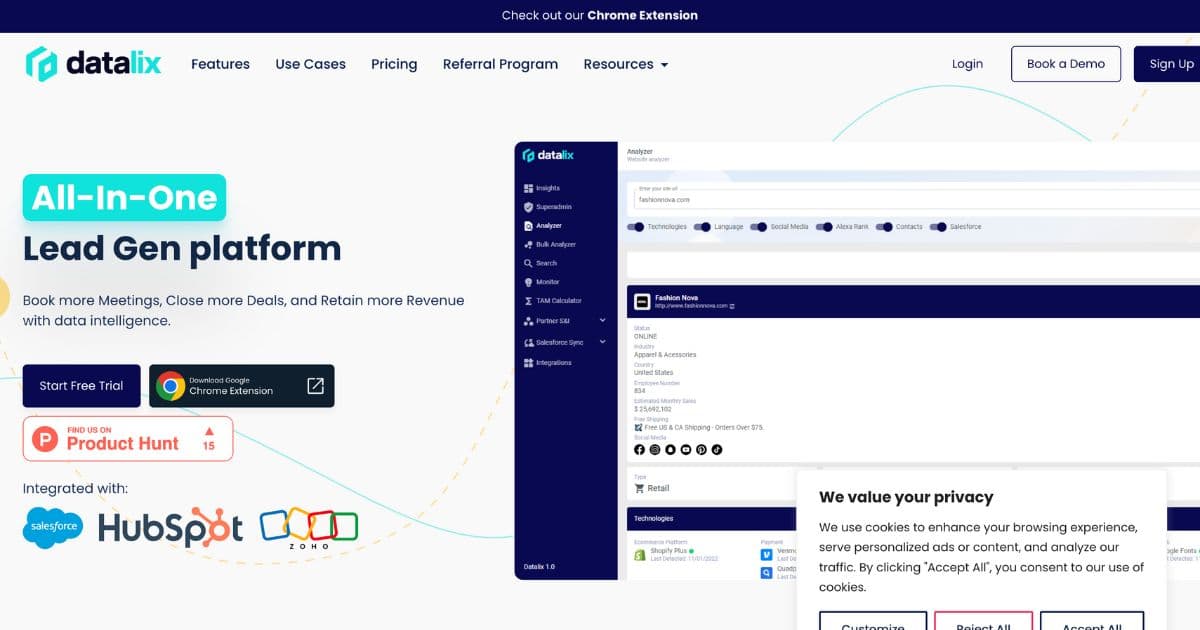The width and height of the screenshot is (1200, 630).
Task: Click the Analyzer sidebar icon
Action: pyautogui.click(x=529, y=226)
